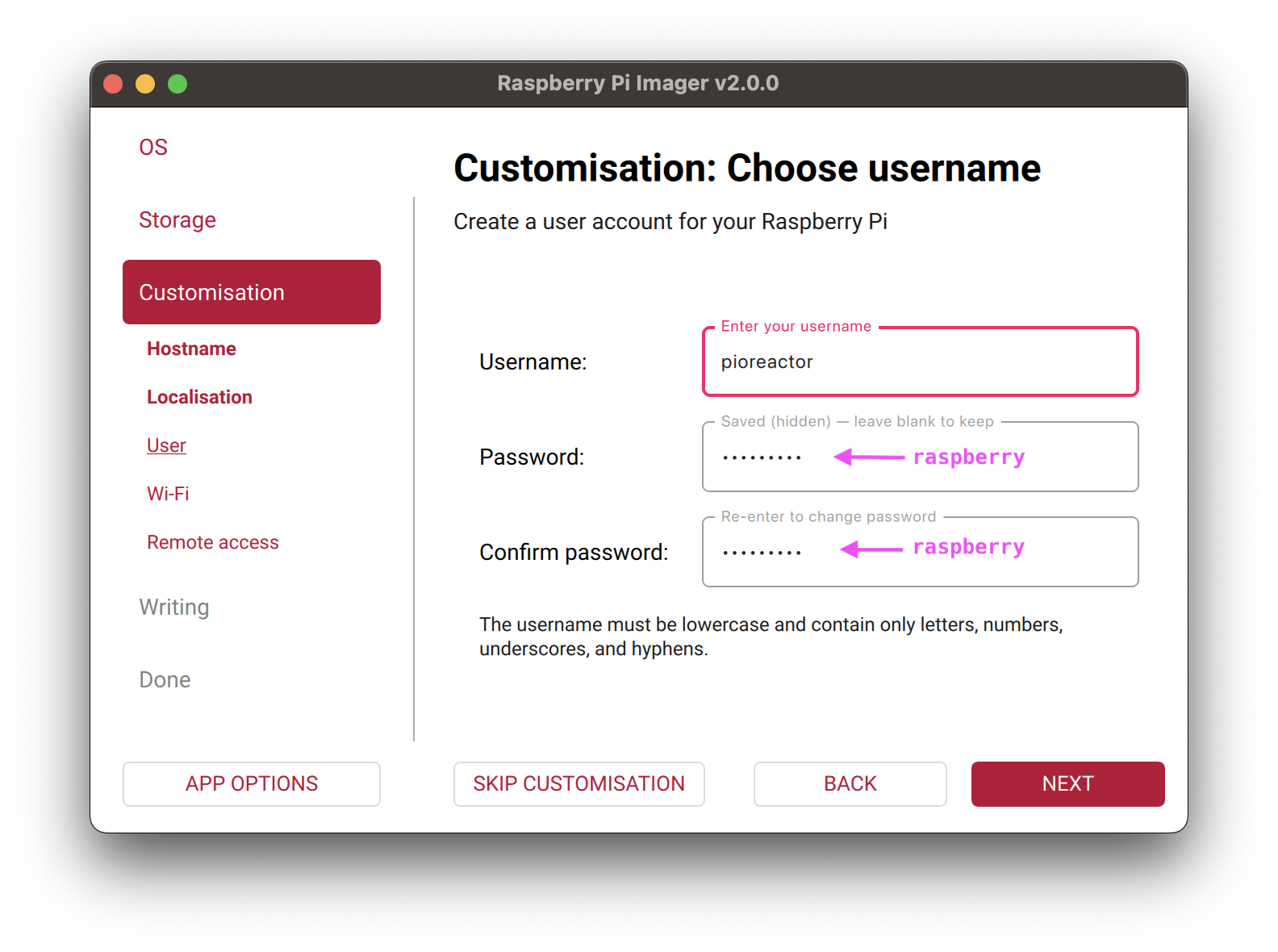Close the Raspberry Pi Imager window
The image size is (1278, 952).
click(x=113, y=84)
